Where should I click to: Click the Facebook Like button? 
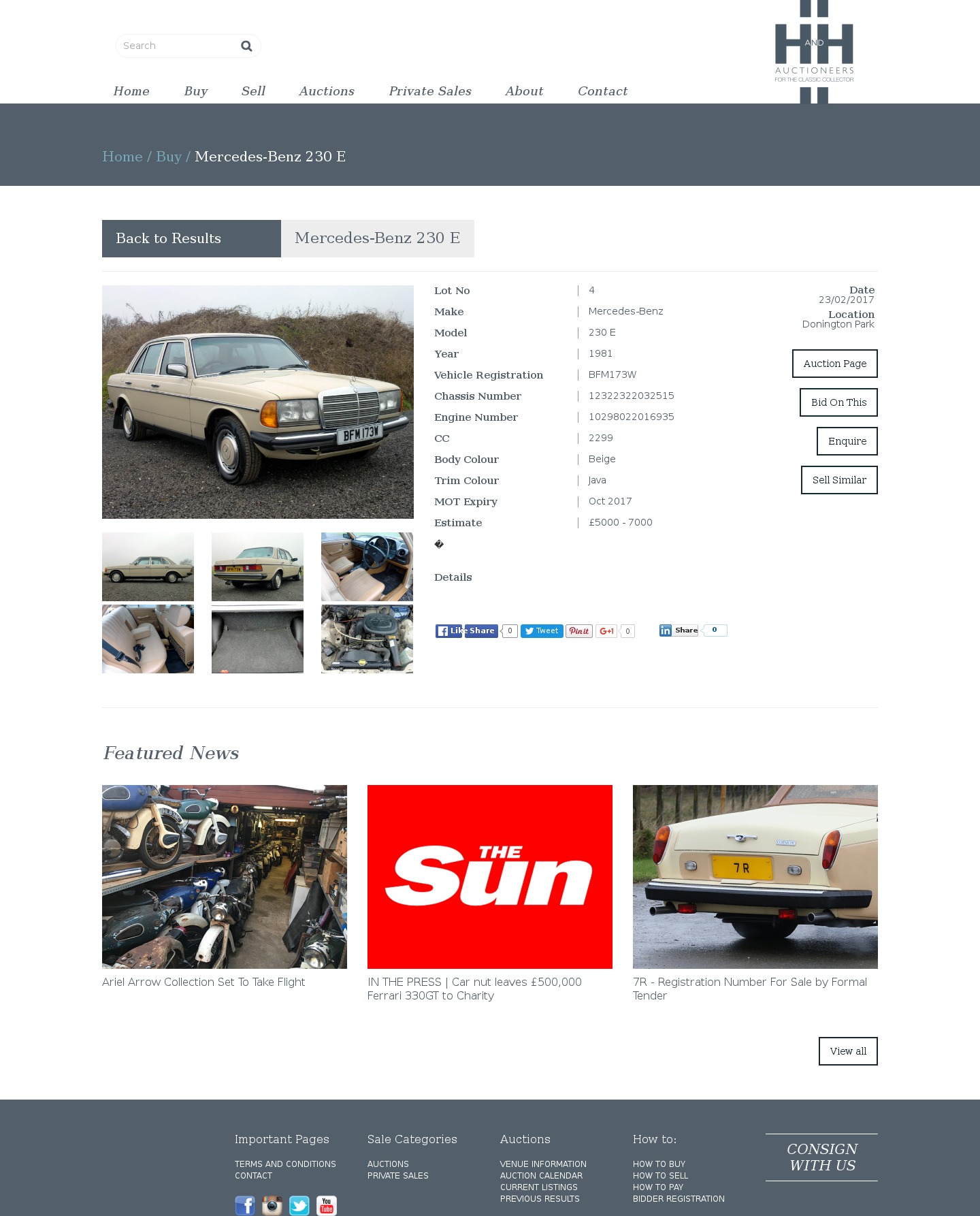[449, 631]
